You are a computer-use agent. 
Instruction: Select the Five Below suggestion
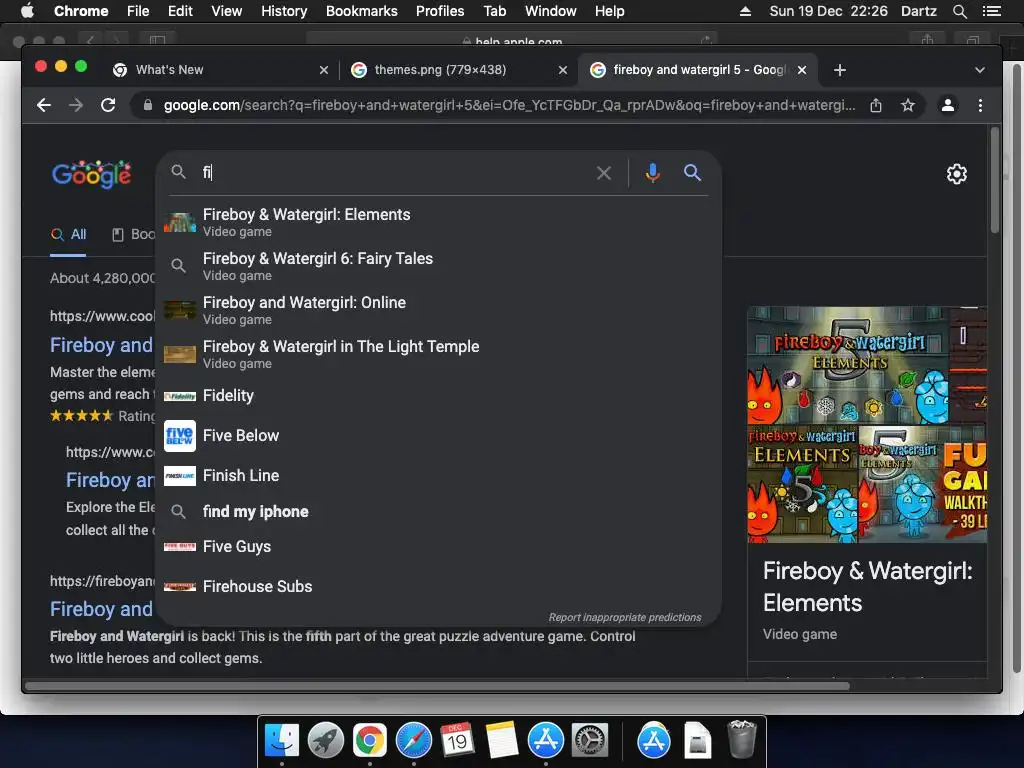tap(438, 436)
